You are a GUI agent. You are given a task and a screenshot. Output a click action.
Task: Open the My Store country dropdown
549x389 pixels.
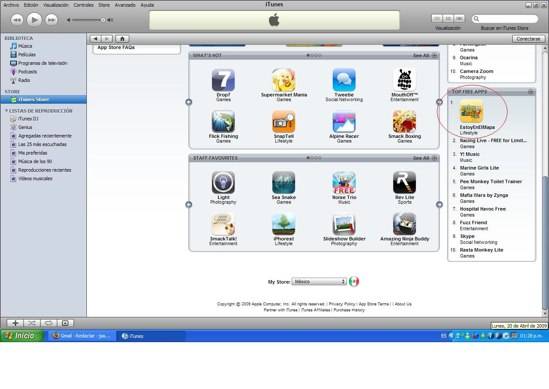[x=319, y=282]
